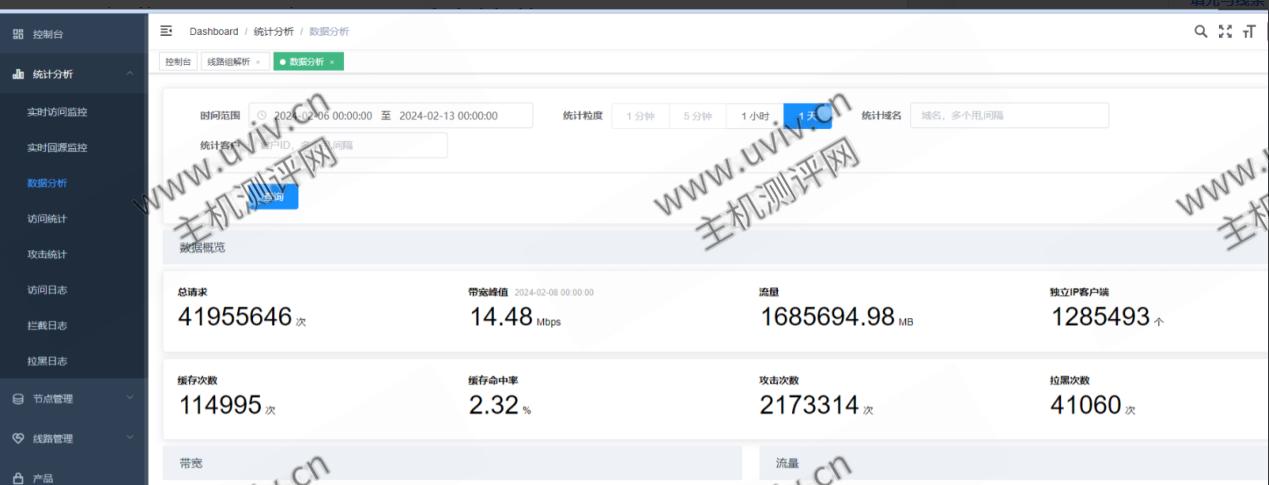1269x485 pixels.
Task: Click the 控制台 dashboard grid icon
Action: click(18, 34)
